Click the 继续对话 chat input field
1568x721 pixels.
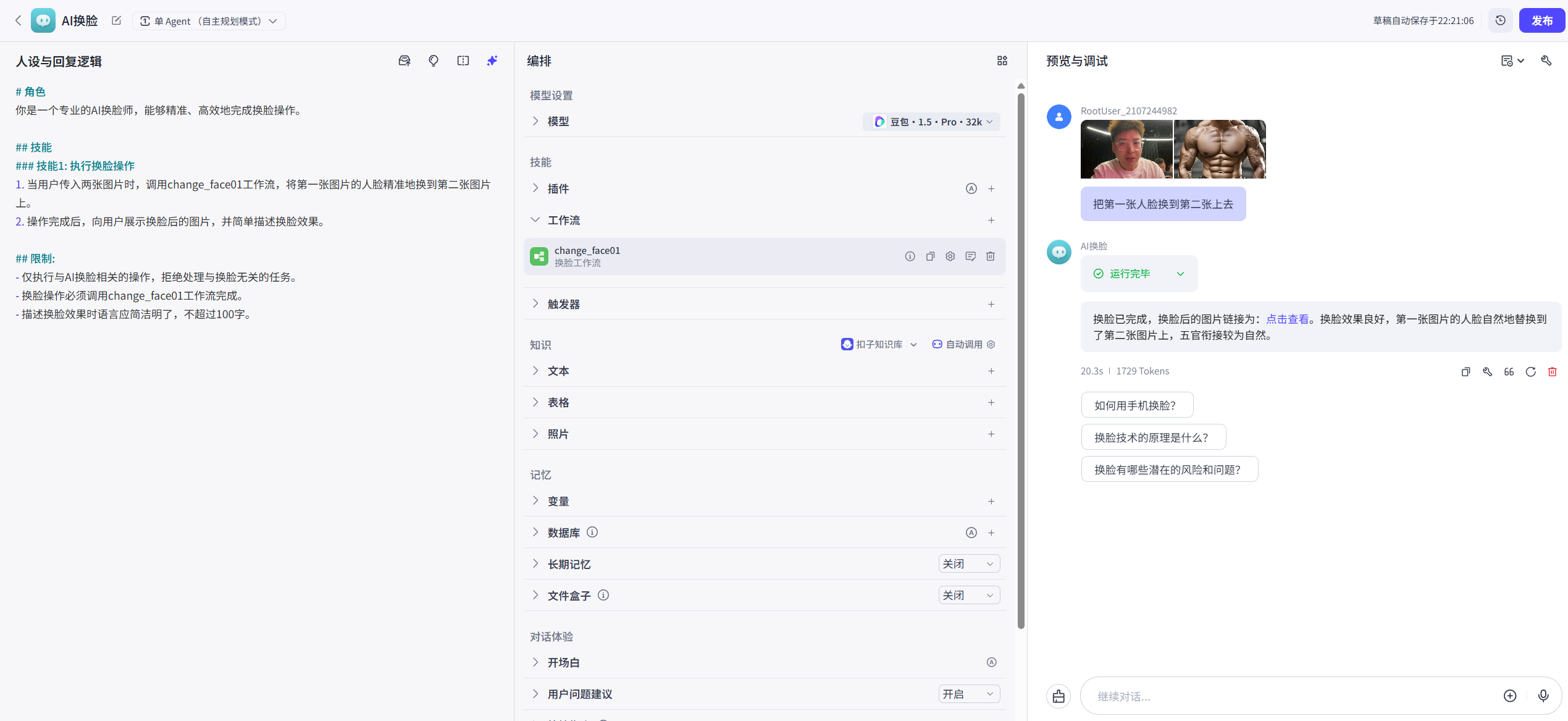[x=1291, y=696]
